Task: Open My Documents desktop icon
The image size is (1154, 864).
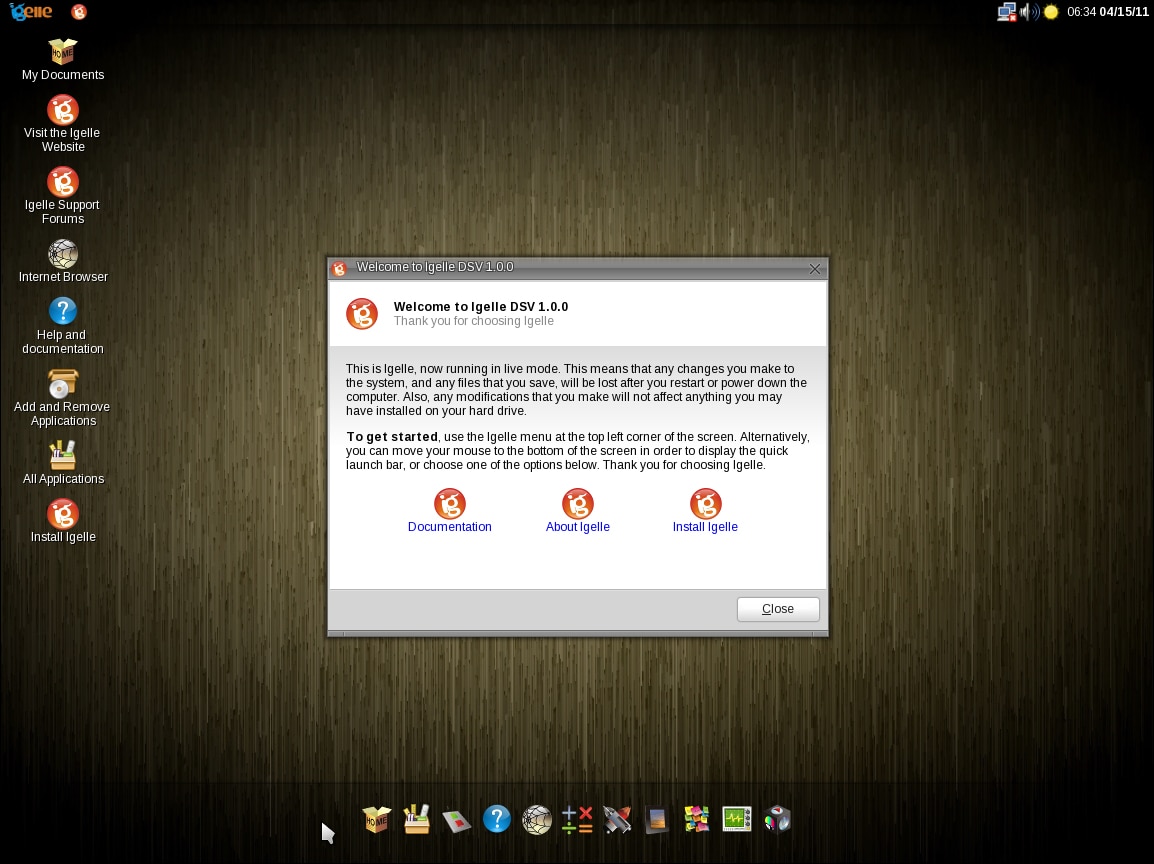Action: tap(63, 52)
